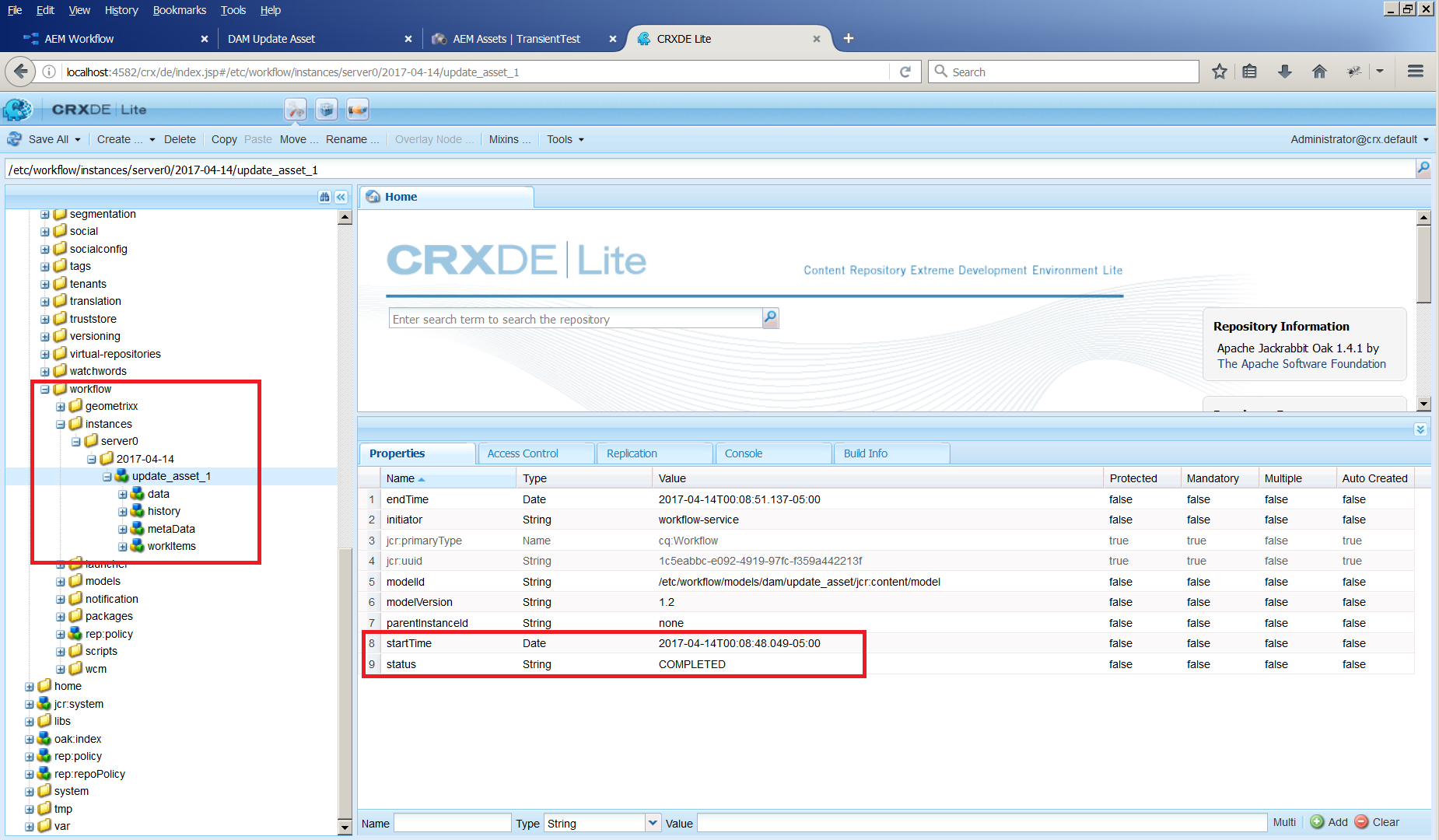
Task: Click the repository search term field
Action: tap(575, 319)
